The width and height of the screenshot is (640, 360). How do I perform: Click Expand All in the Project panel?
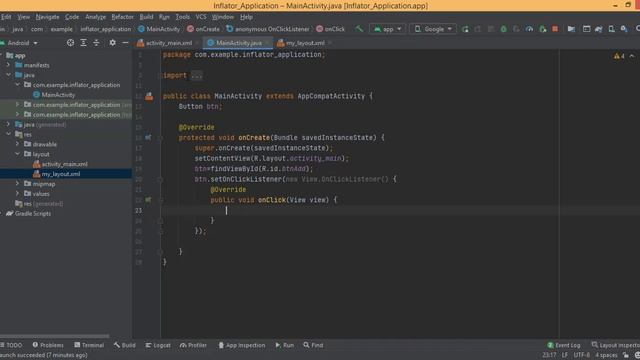[83, 42]
